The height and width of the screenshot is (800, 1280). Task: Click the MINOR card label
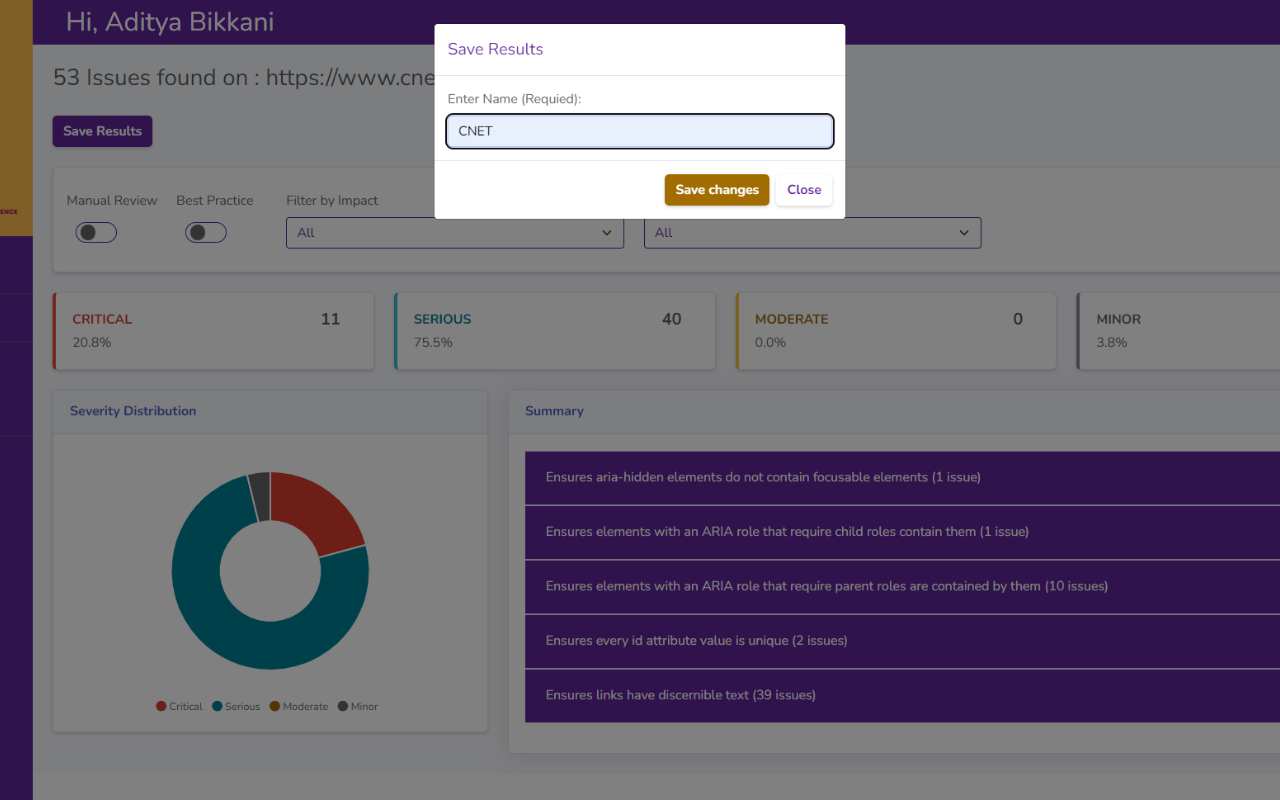coord(1119,319)
